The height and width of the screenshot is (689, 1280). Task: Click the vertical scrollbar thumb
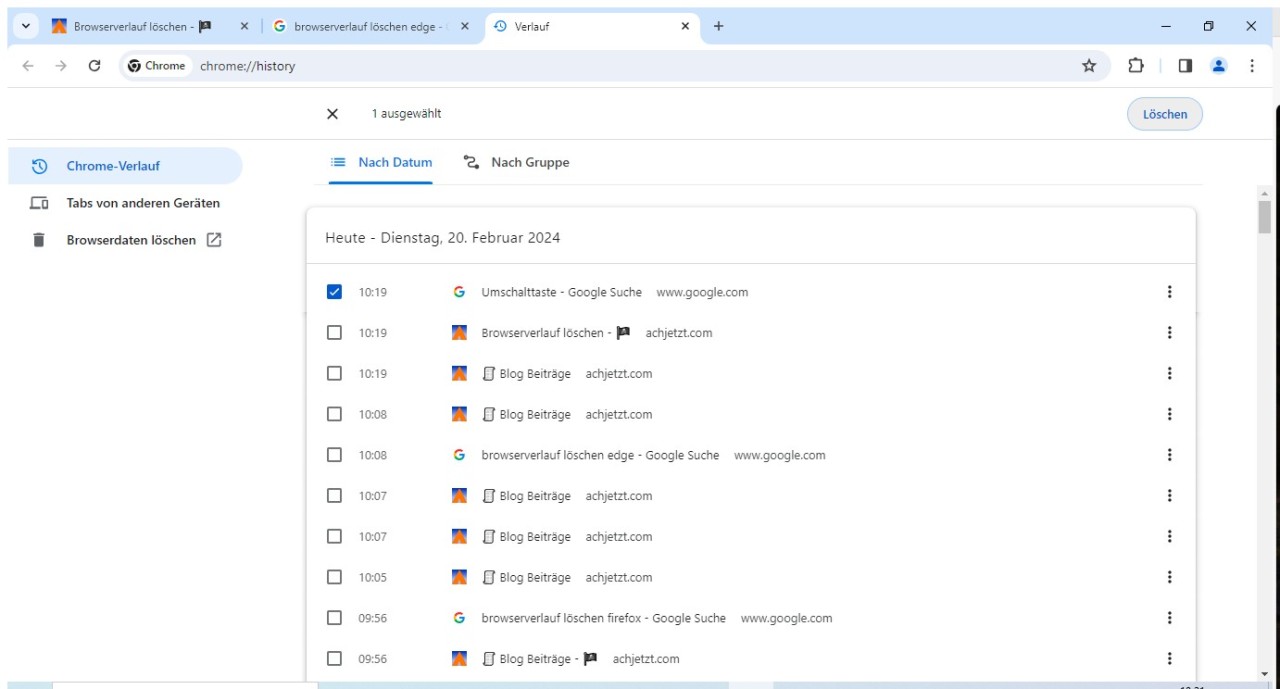pos(1264,216)
